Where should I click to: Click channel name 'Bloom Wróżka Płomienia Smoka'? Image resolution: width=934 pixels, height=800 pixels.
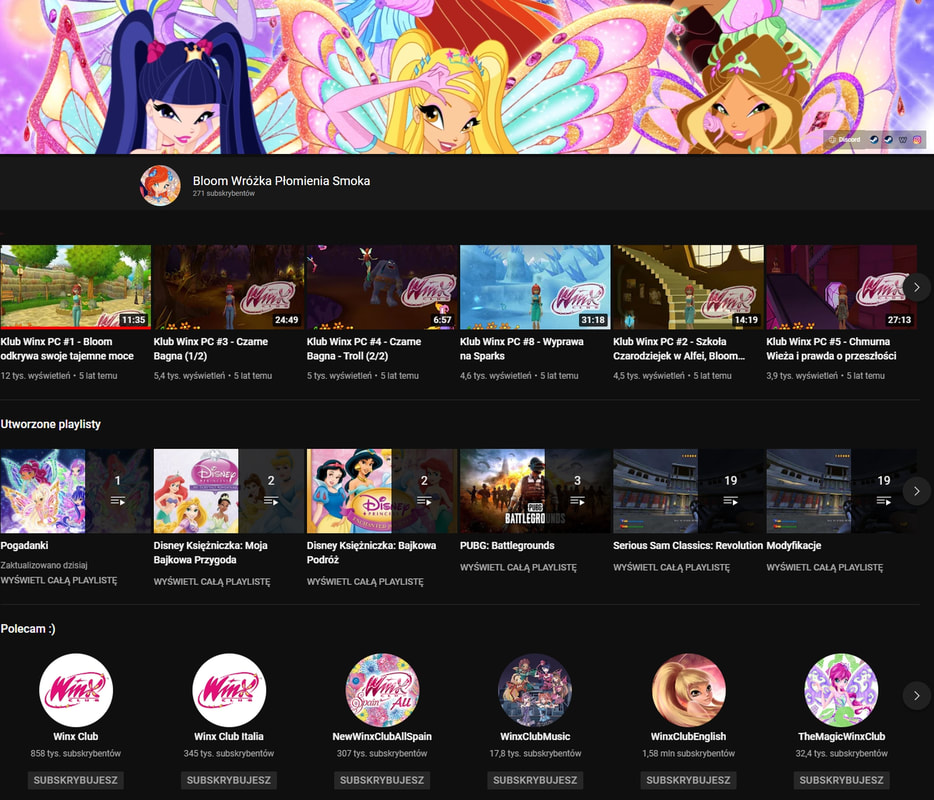[x=281, y=180]
